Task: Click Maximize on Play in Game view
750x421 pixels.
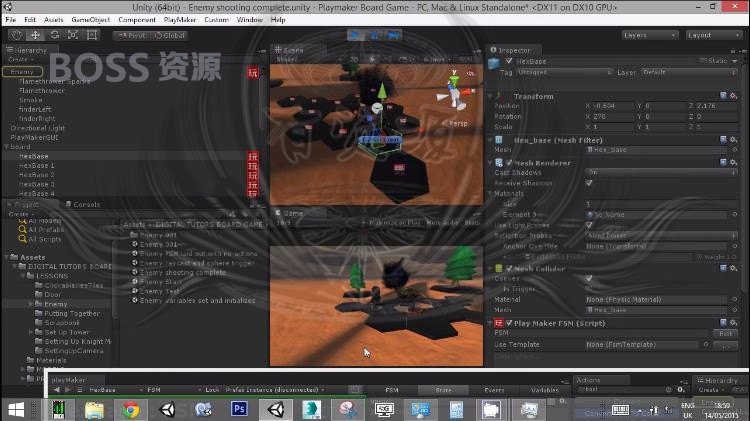Action: click(395, 222)
